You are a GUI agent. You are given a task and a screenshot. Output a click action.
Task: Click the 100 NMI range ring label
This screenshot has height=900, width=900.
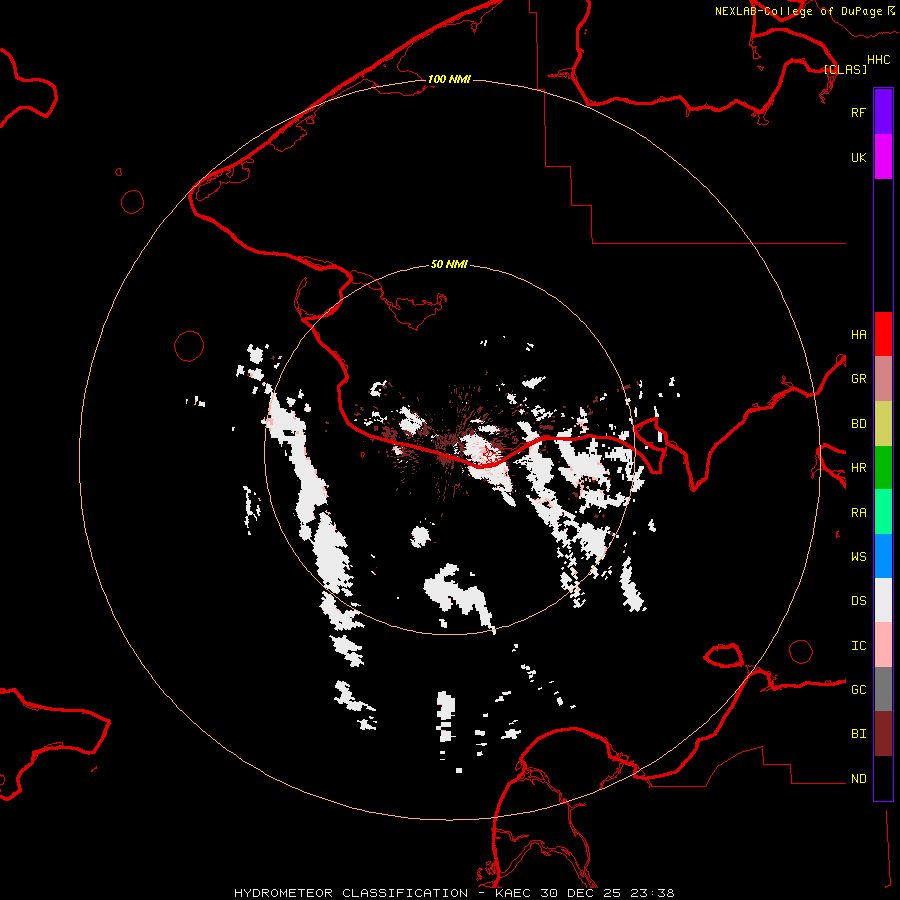449,79
